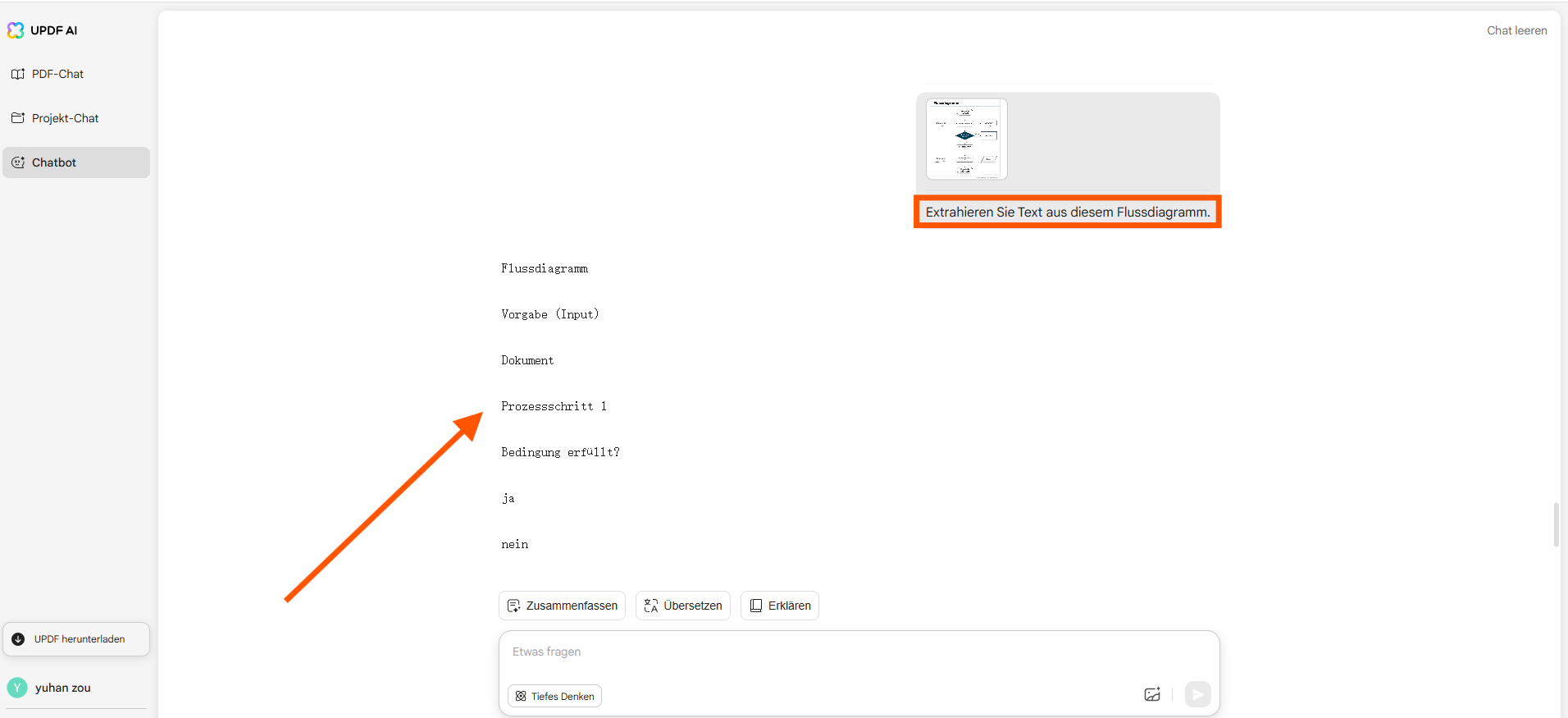Click Chat leeren to clear chat

point(1517,30)
